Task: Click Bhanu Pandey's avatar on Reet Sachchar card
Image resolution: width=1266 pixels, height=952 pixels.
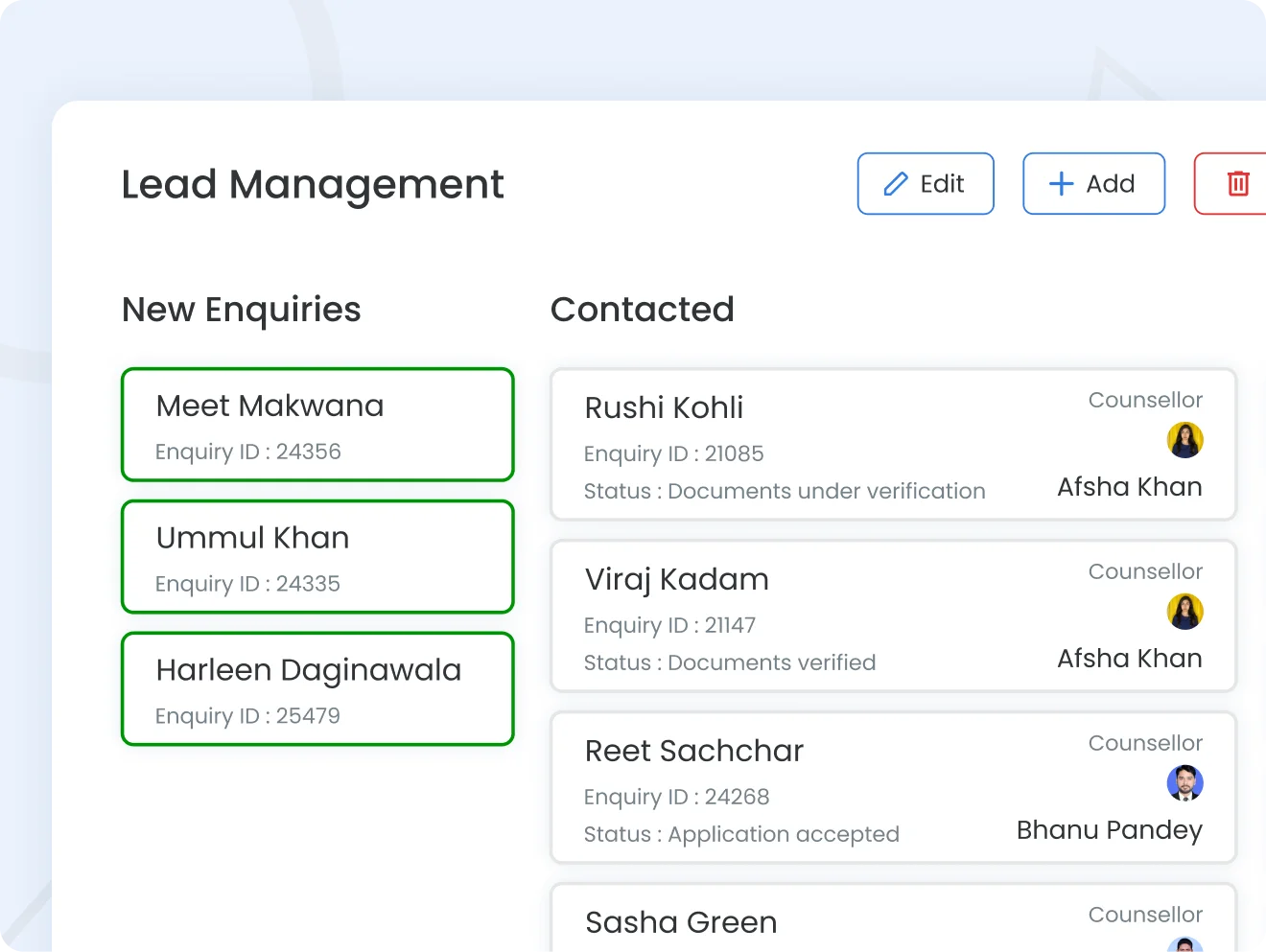Action: (x=1184, y=783)
